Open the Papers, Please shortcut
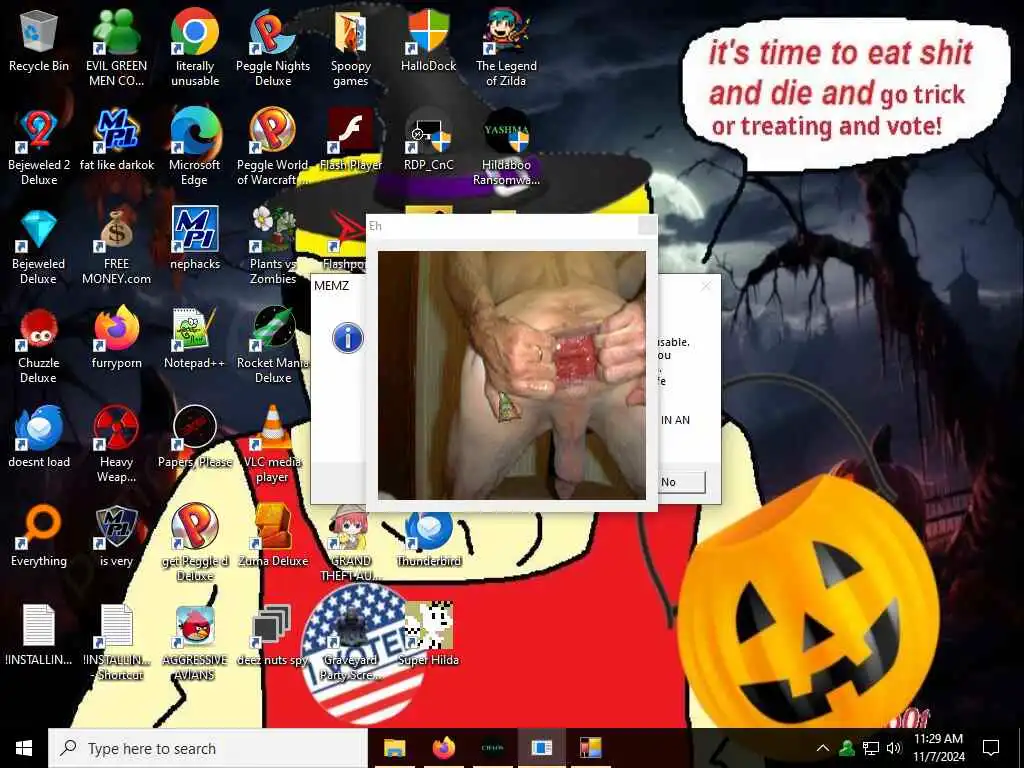Screen dimensions: 1024x768 pos(195,438)
